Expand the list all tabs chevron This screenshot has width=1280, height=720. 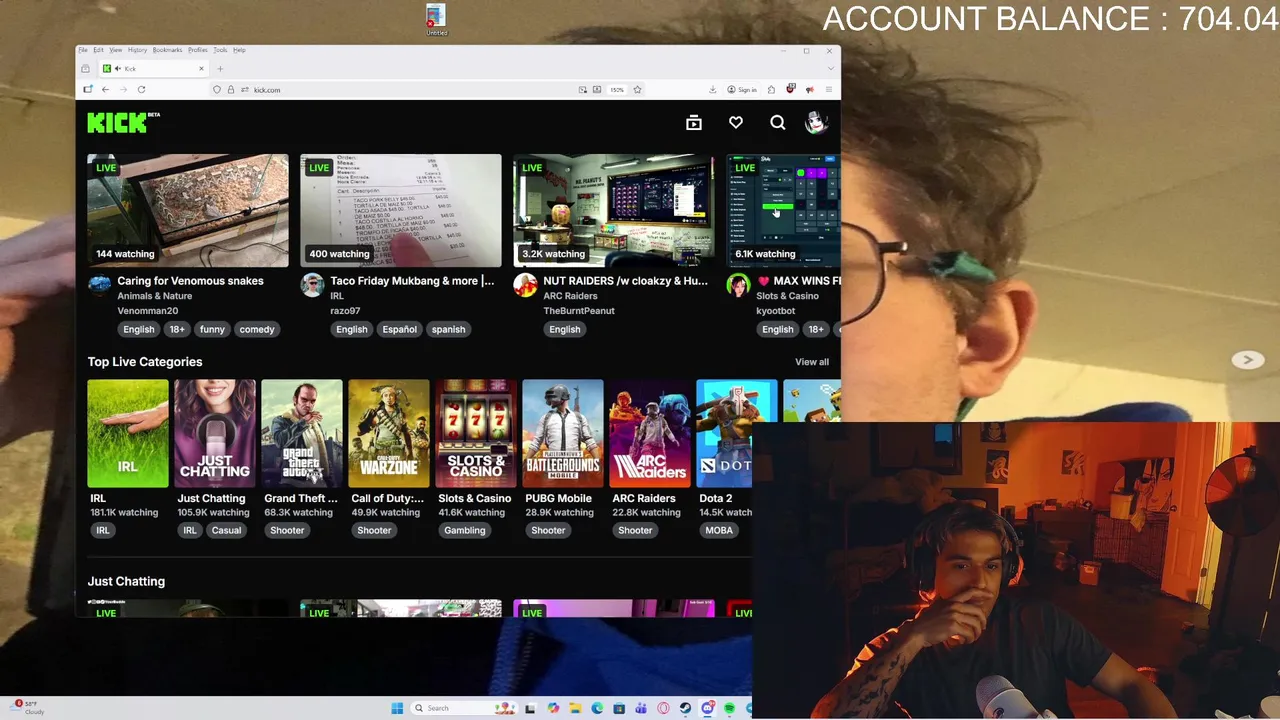[830, 68]
